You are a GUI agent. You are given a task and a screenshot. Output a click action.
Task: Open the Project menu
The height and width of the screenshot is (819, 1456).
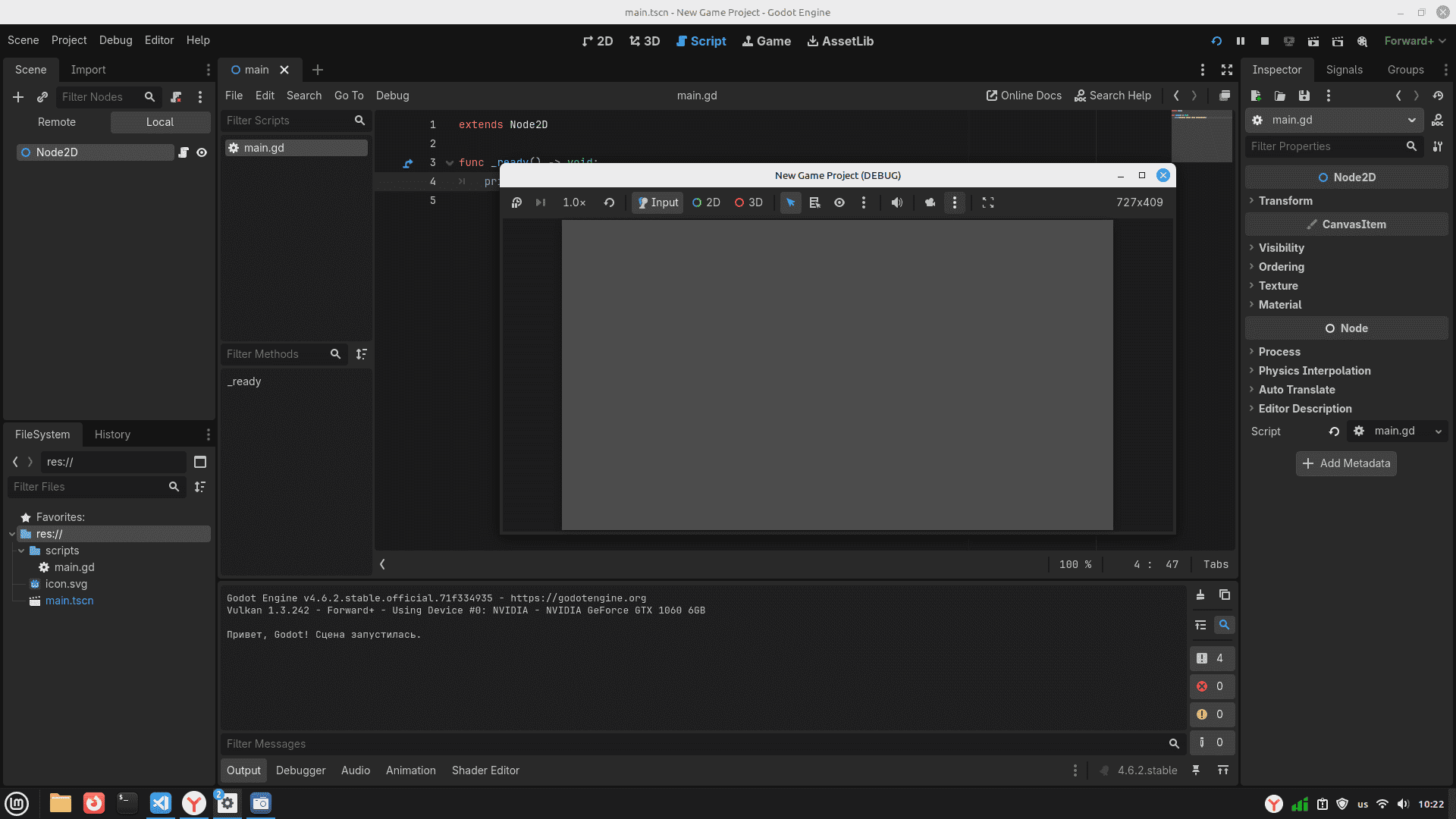pos(69,40)
